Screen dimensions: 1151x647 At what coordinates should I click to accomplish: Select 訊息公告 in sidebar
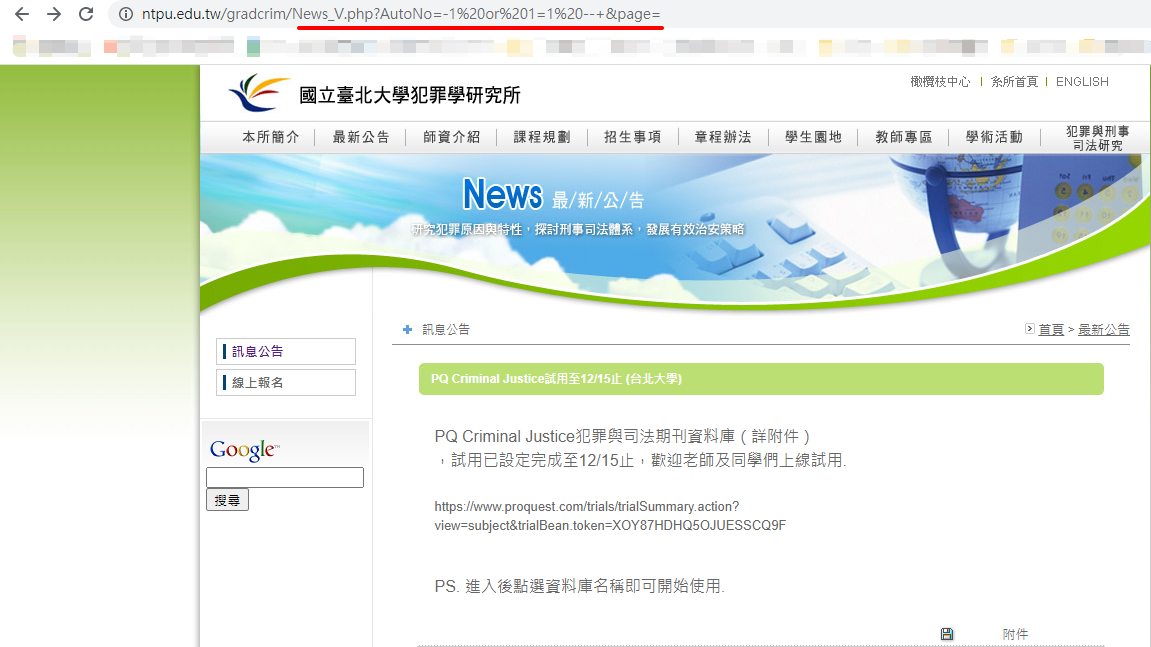coord(286,352)
